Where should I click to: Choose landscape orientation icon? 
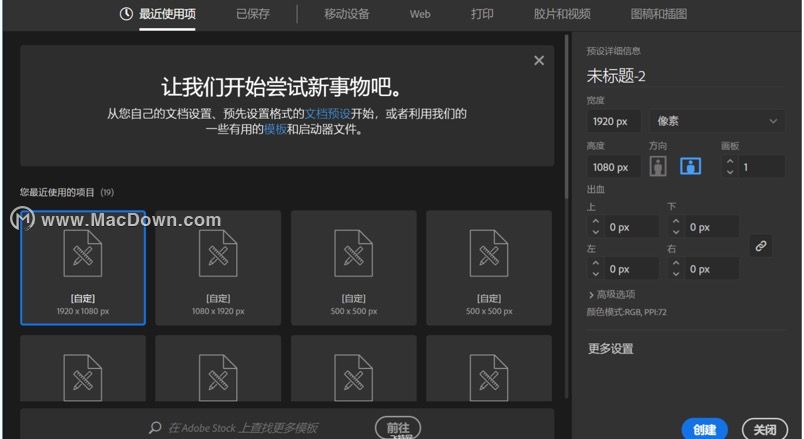click(690, 166)
